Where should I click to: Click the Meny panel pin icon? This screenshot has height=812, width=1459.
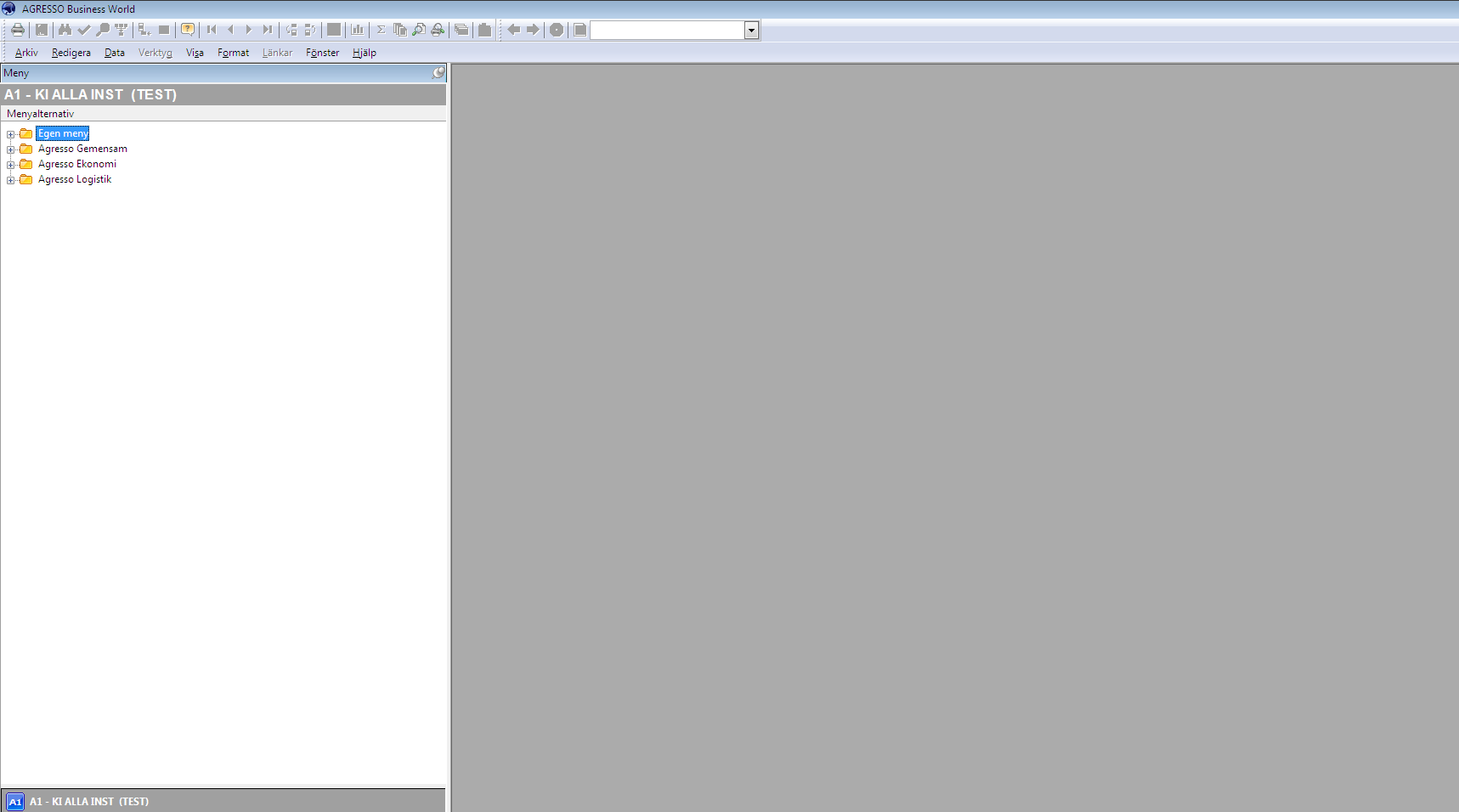[x=438, y=73]
